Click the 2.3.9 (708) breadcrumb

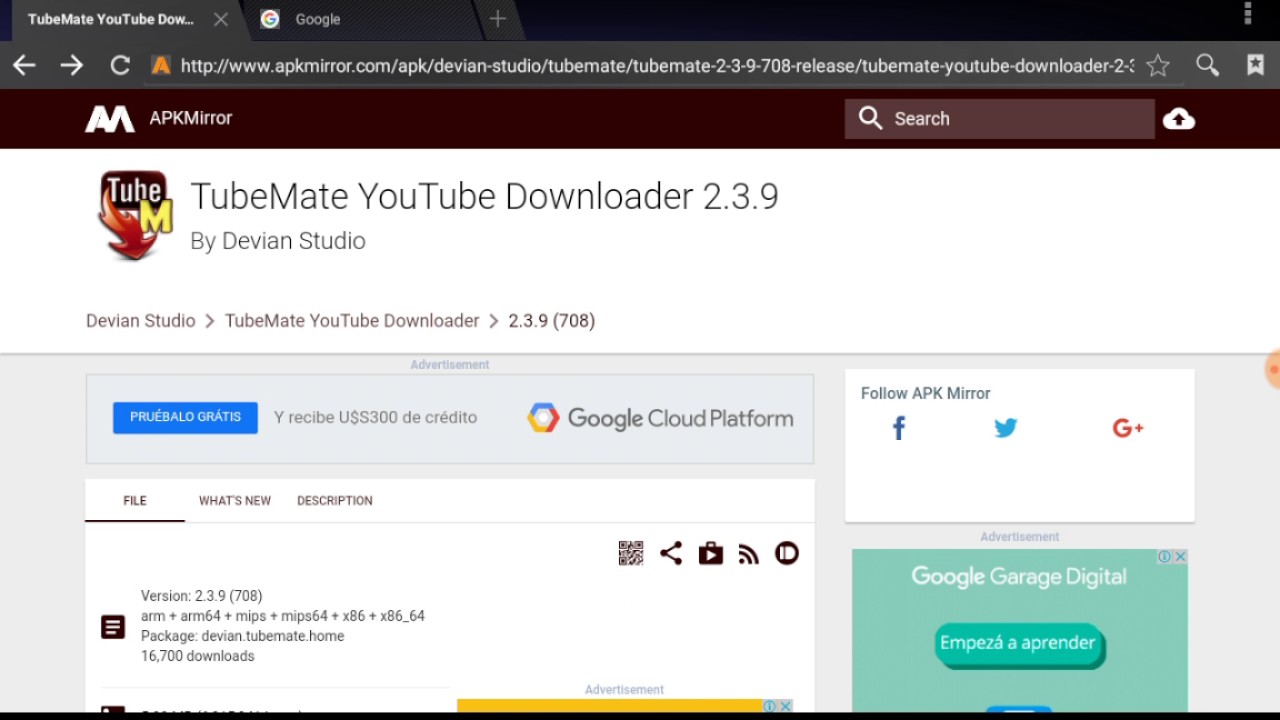tap(551, 321)
